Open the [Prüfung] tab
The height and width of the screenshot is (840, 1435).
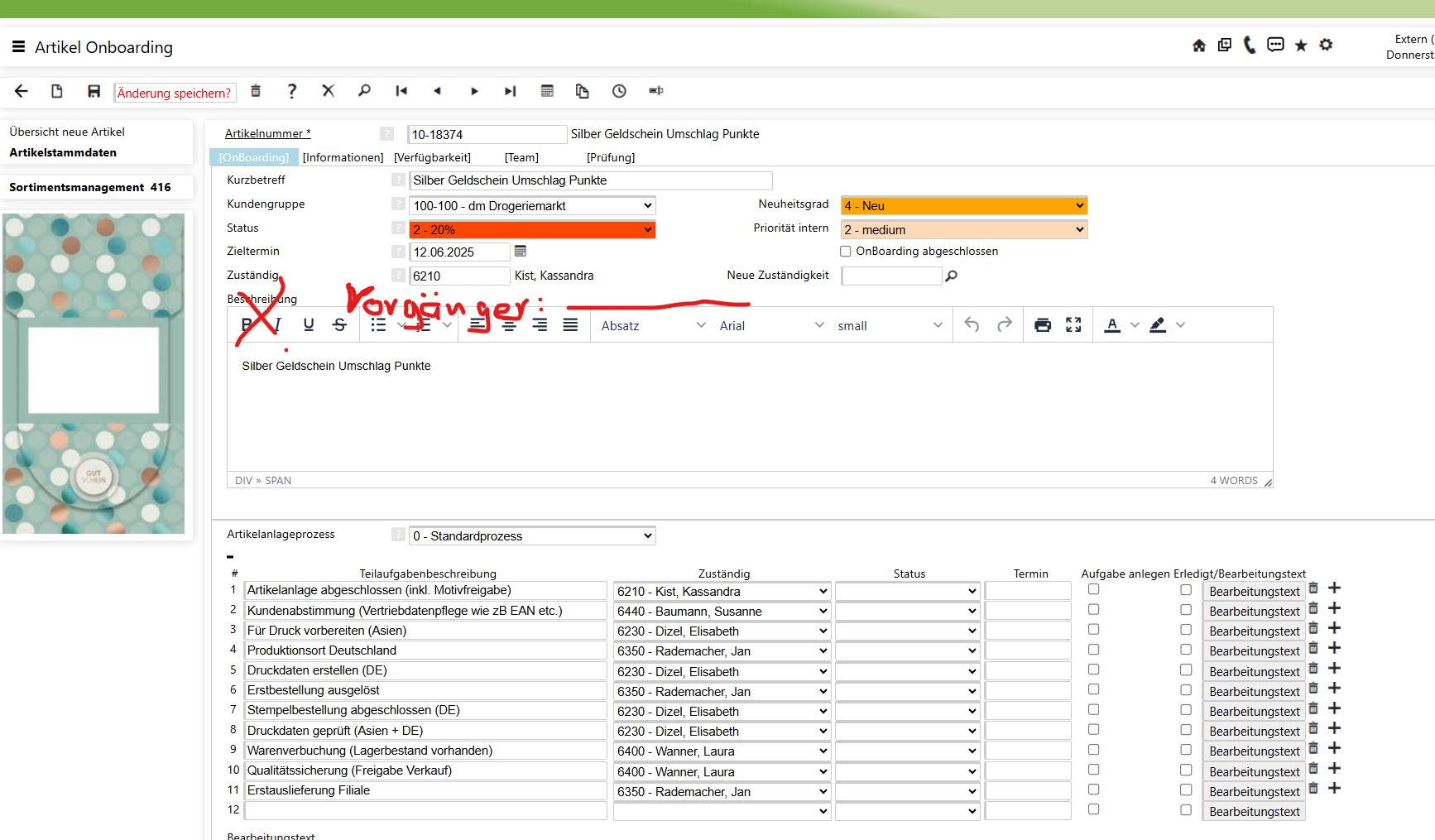(611, 157)
